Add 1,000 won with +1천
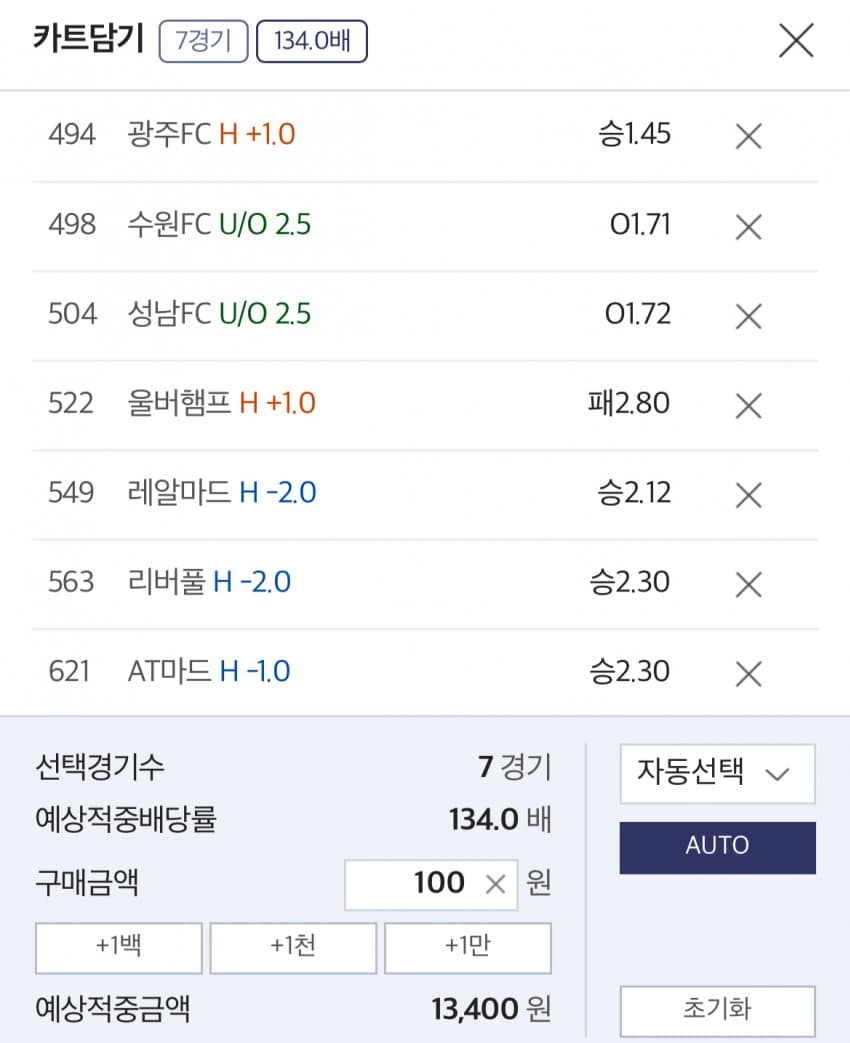 pyautogui.click(x=293, y=947)
